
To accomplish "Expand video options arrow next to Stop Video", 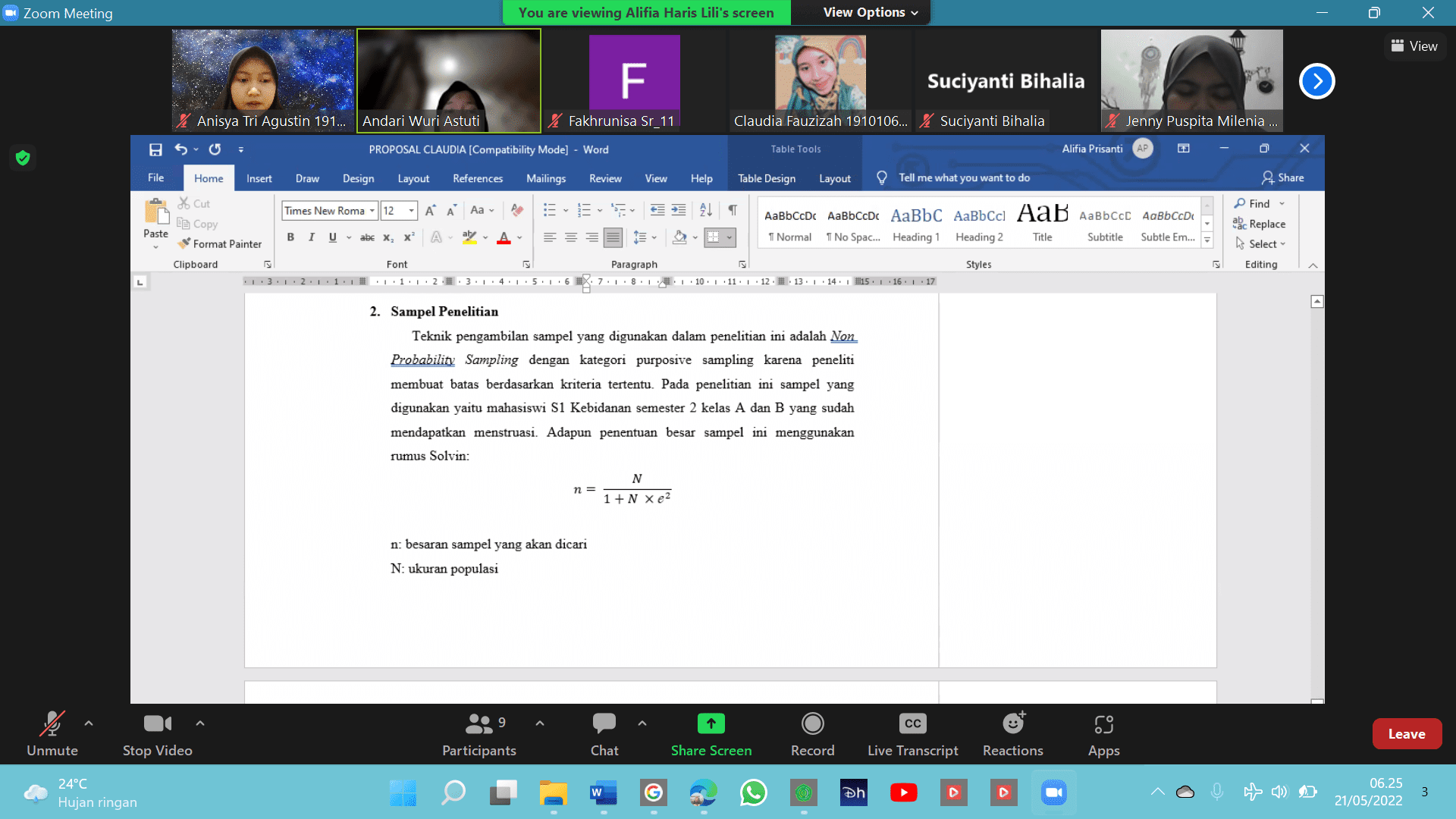I will [x=200, y=723].
